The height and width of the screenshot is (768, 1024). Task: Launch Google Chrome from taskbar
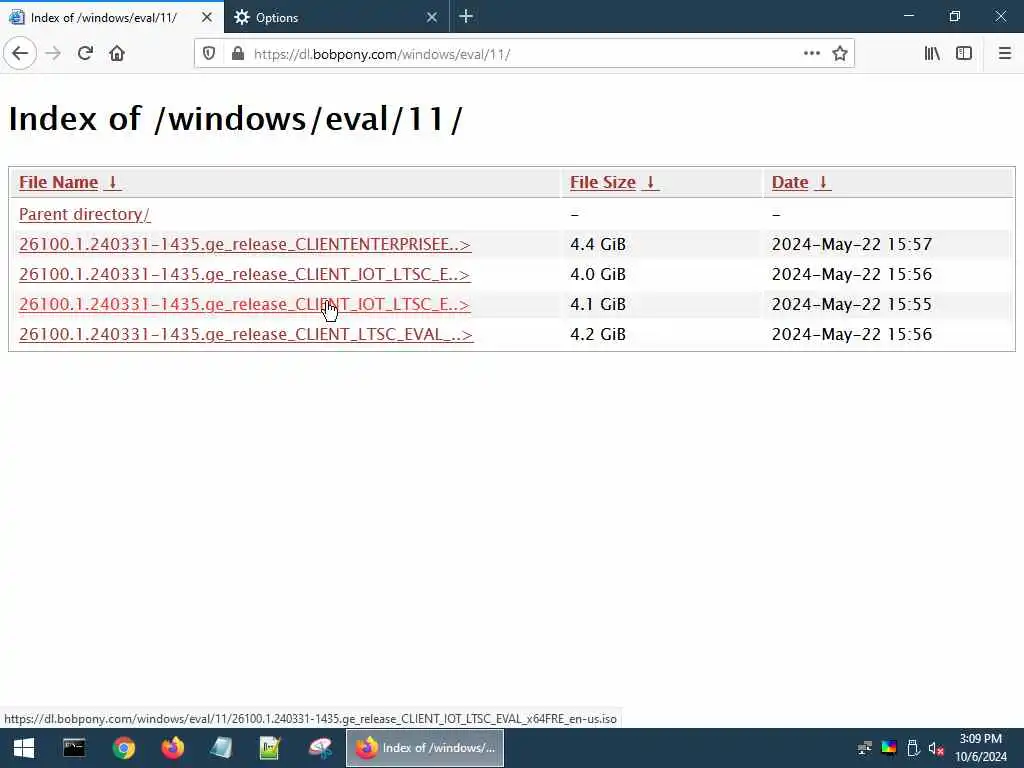[x=123, y=748]
